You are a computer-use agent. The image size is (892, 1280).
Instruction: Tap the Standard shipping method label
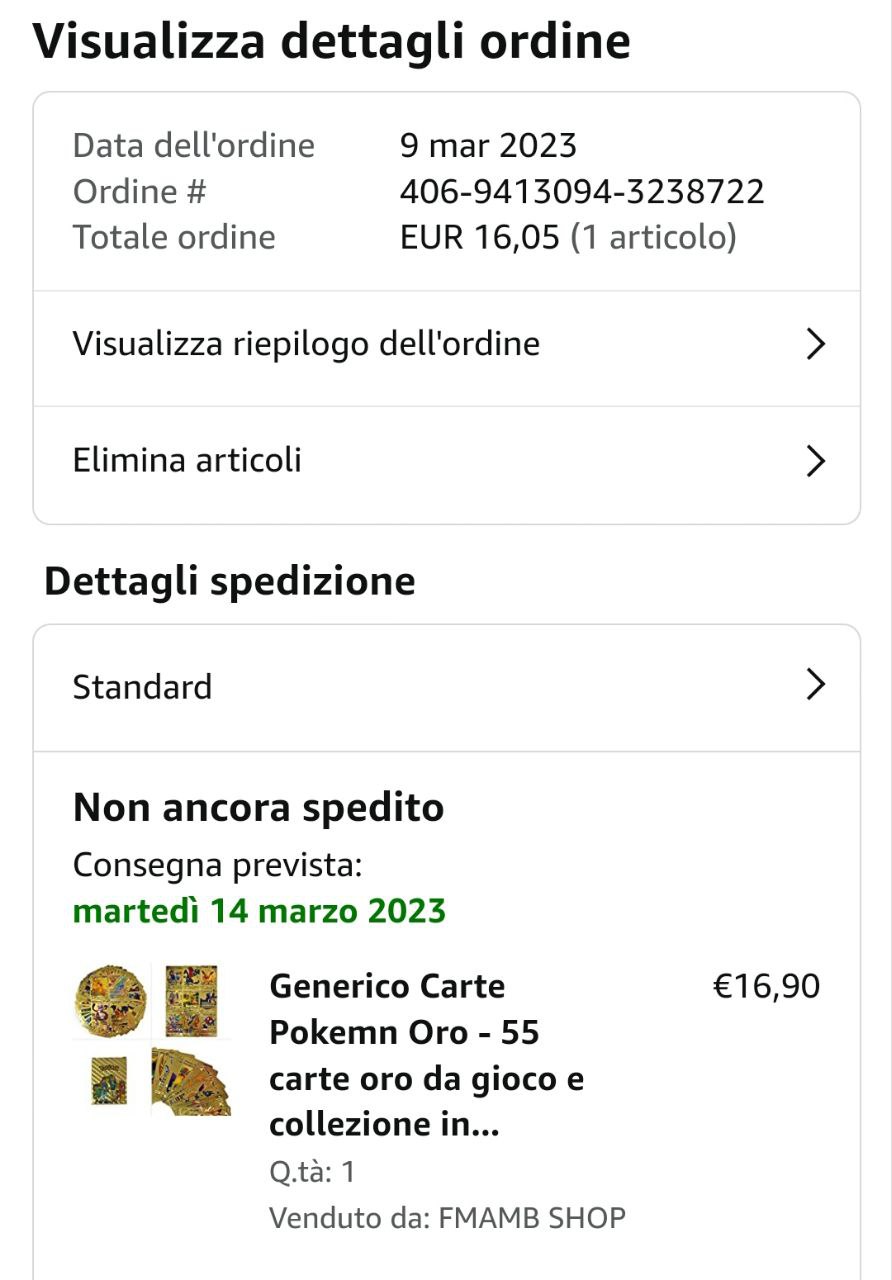pos(142,688)
